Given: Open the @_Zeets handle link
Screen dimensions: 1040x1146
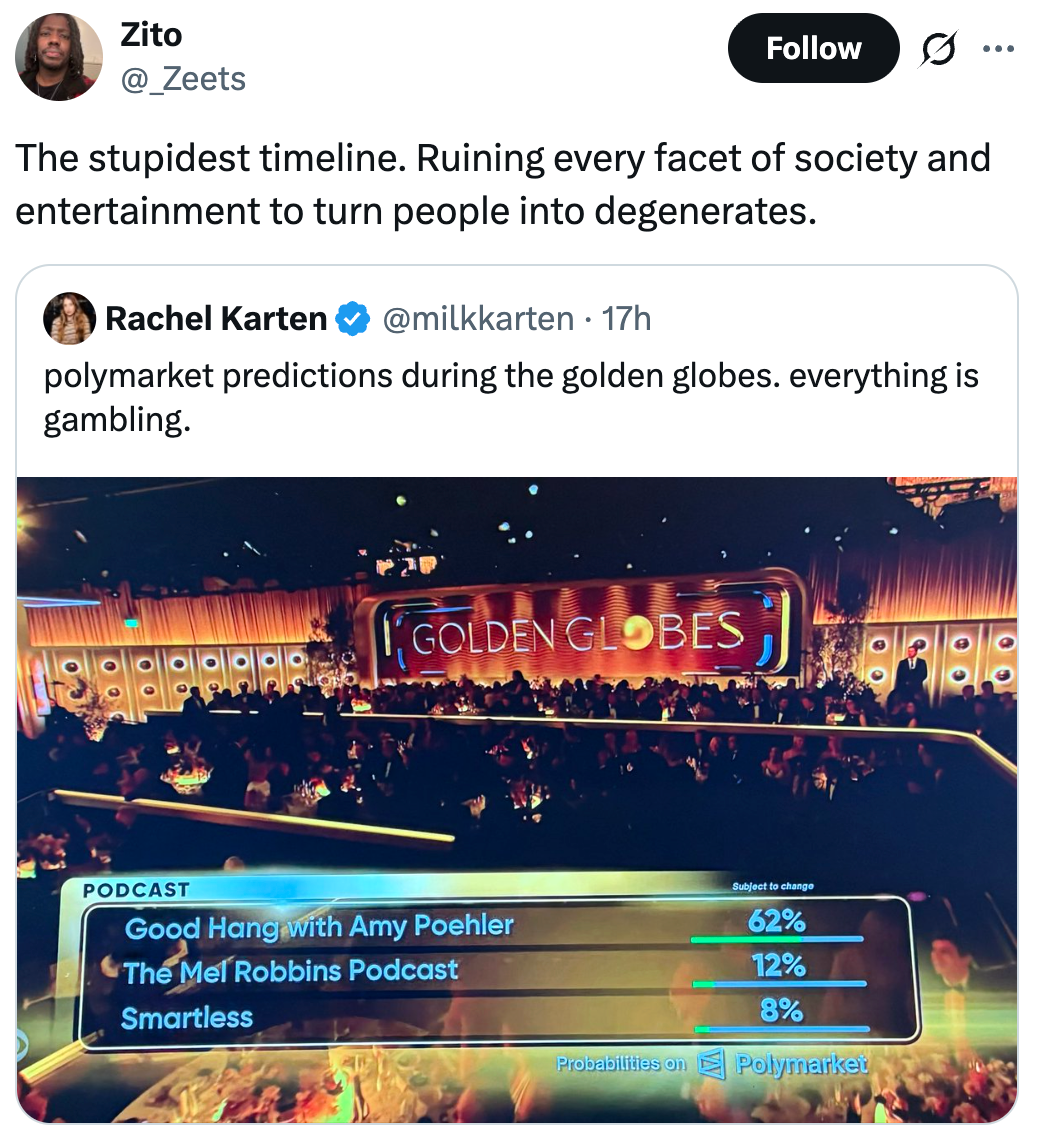Looking at the screenshot, I should click(x=183, y=78).
